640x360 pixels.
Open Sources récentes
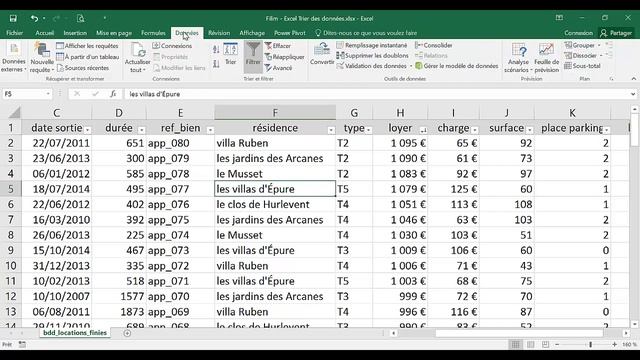click(x=83, y=68)
